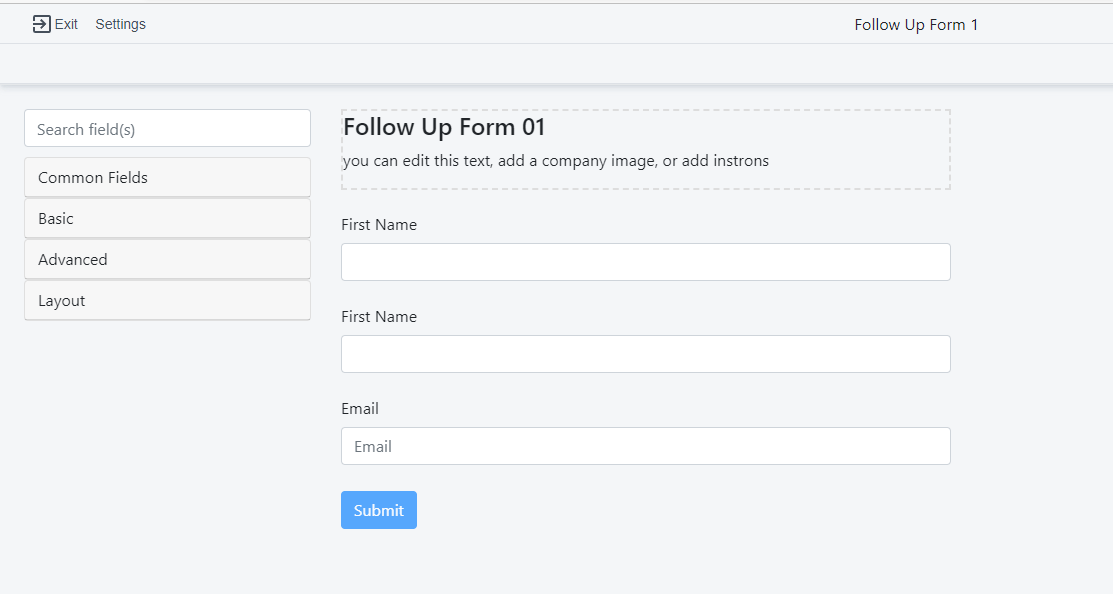Click the Exit door-arrow icon
The width and height of the screenshot is (1113, 594).
click(x=41, y=24)
